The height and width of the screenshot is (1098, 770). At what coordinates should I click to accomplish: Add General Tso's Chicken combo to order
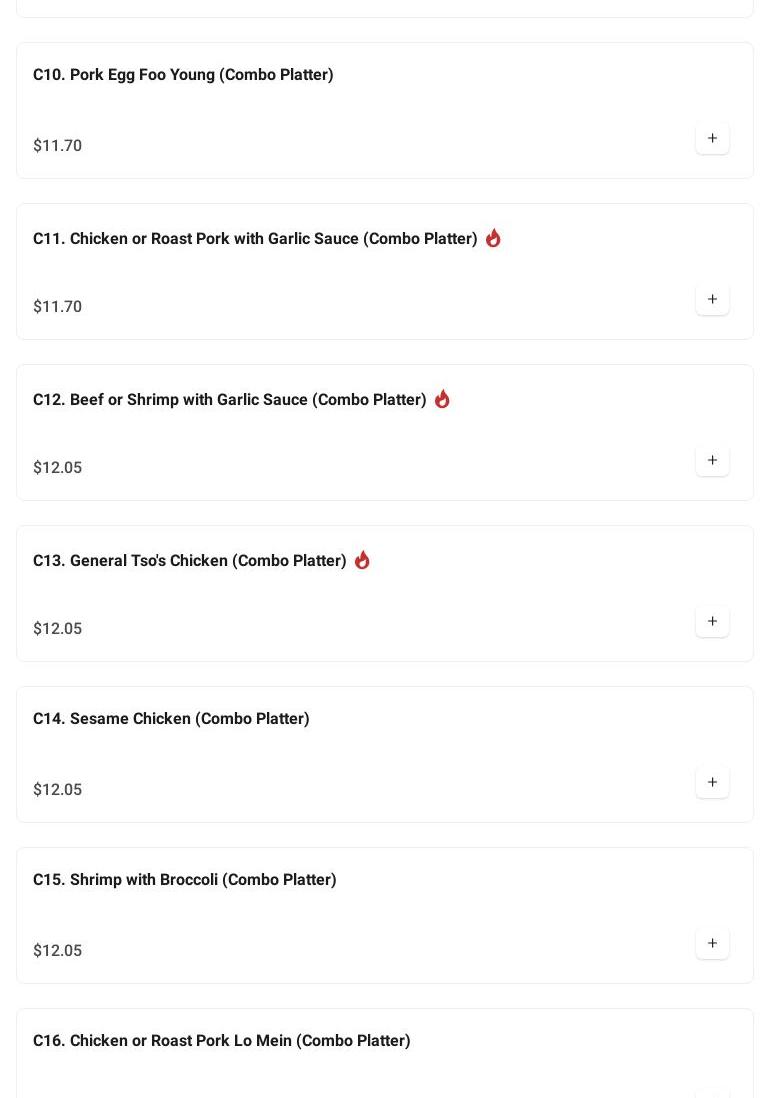[x=712, y=622]
